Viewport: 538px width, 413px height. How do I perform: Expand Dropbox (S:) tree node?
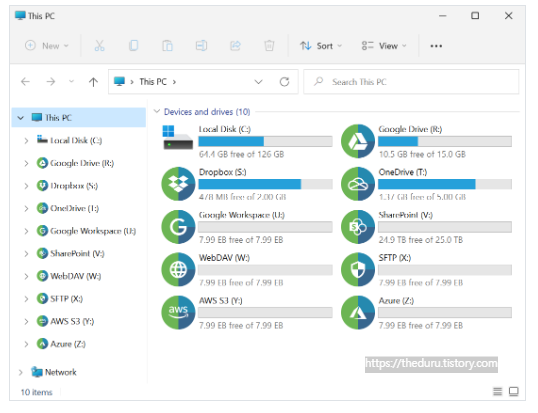26,186
